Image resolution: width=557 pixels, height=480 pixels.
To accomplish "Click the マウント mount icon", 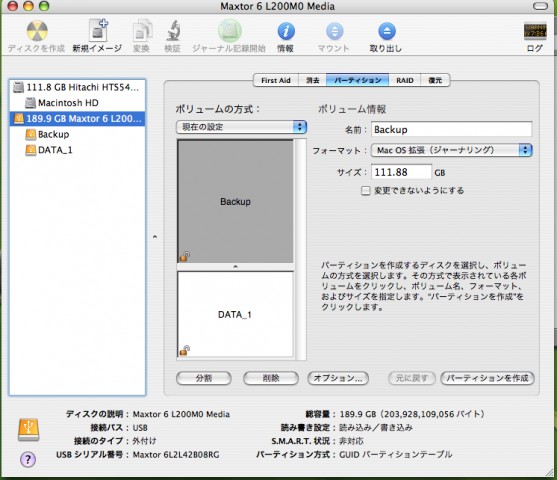I will (x=334, y=31).
